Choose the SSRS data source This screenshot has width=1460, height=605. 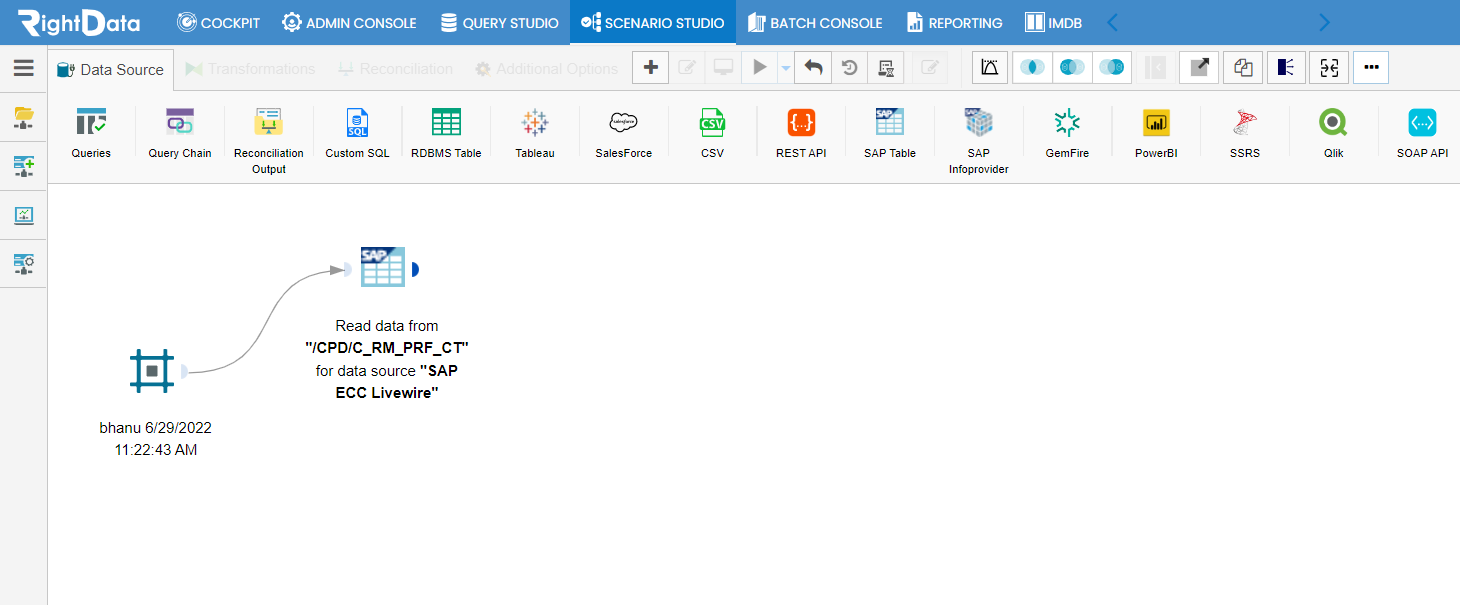coord(1245,133)
